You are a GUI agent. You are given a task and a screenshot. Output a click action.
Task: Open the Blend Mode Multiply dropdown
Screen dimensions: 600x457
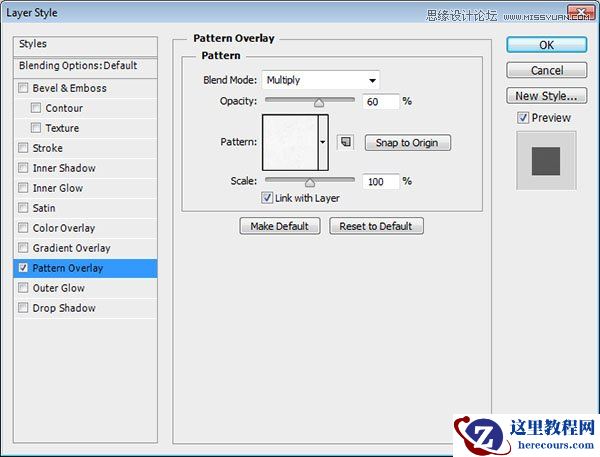click(321, 80)
